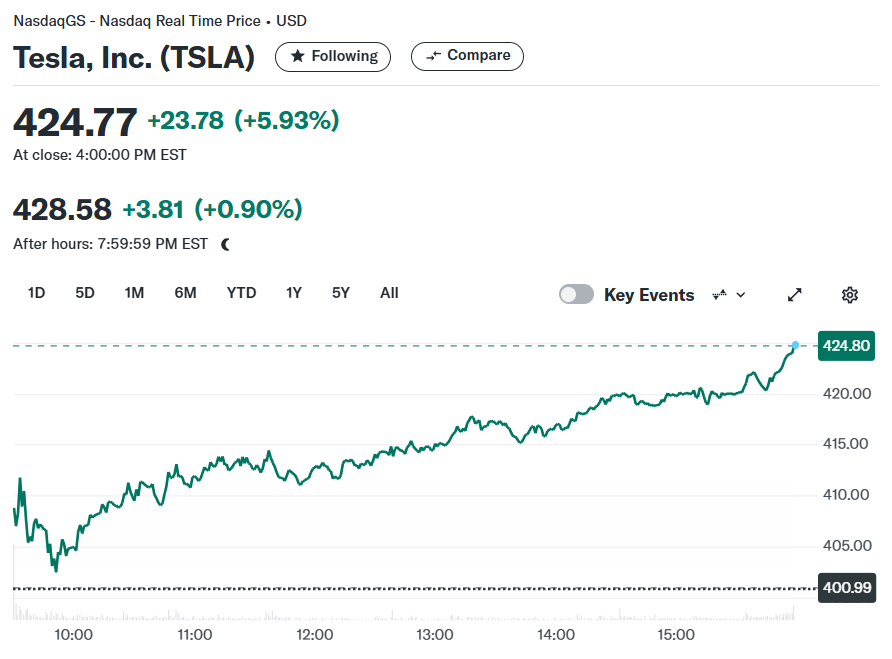Click 'After hours: 7:59:59 PM EST' text
The width and height of the screenshot is (892, 659).
coord(110,244)
